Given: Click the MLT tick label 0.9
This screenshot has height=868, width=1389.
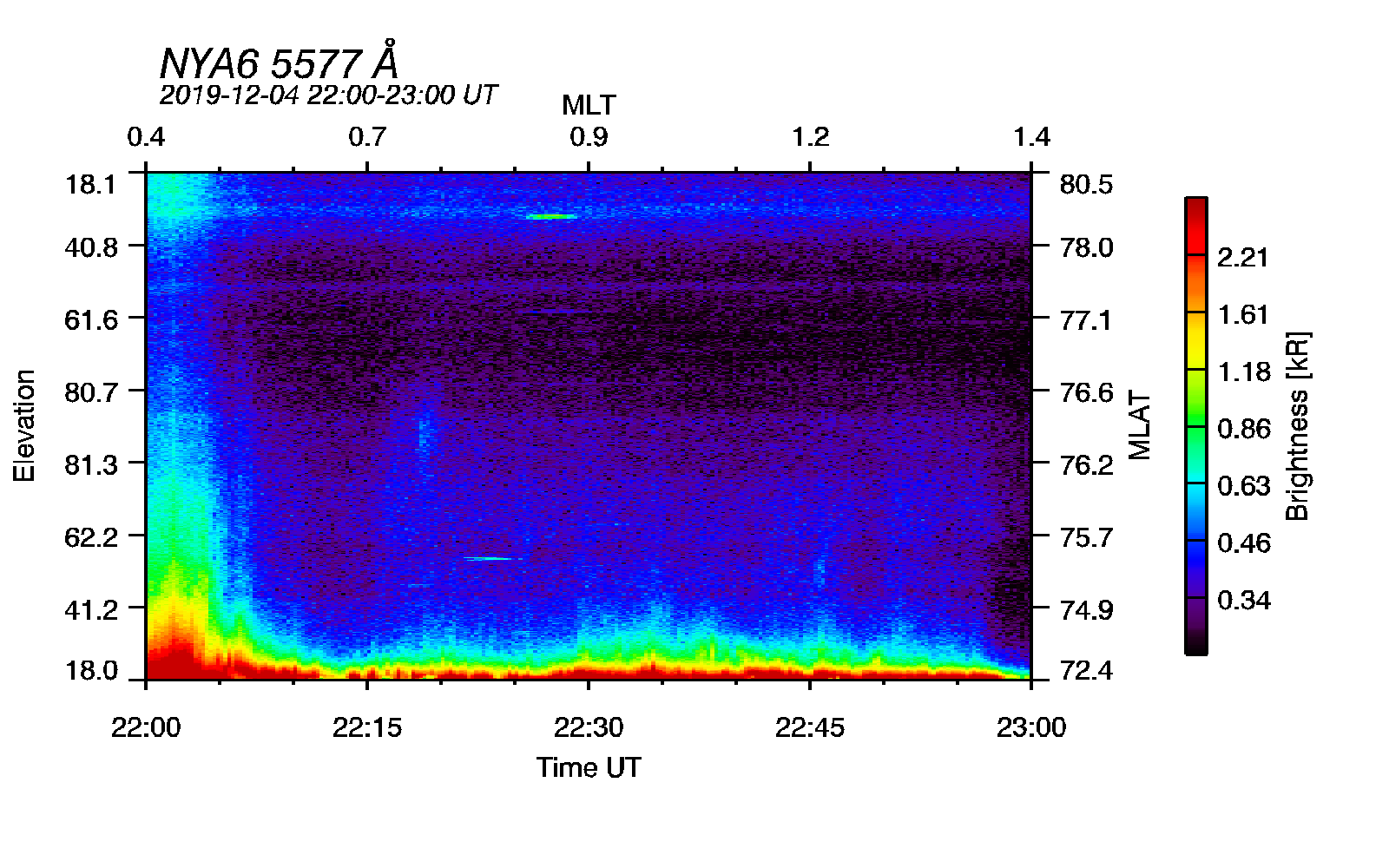Looking at the screenshot, I should 589,137.
